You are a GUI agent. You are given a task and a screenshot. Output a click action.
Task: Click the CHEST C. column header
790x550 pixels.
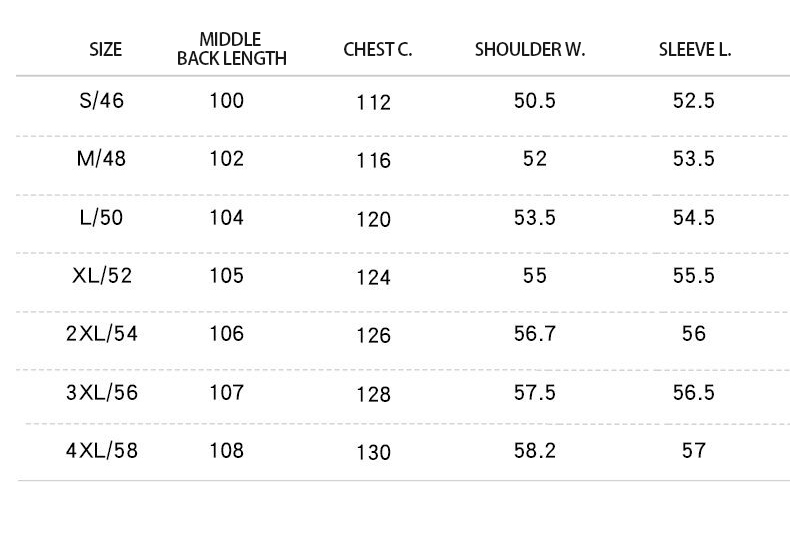pyautogui.click(x=378, y=49)
